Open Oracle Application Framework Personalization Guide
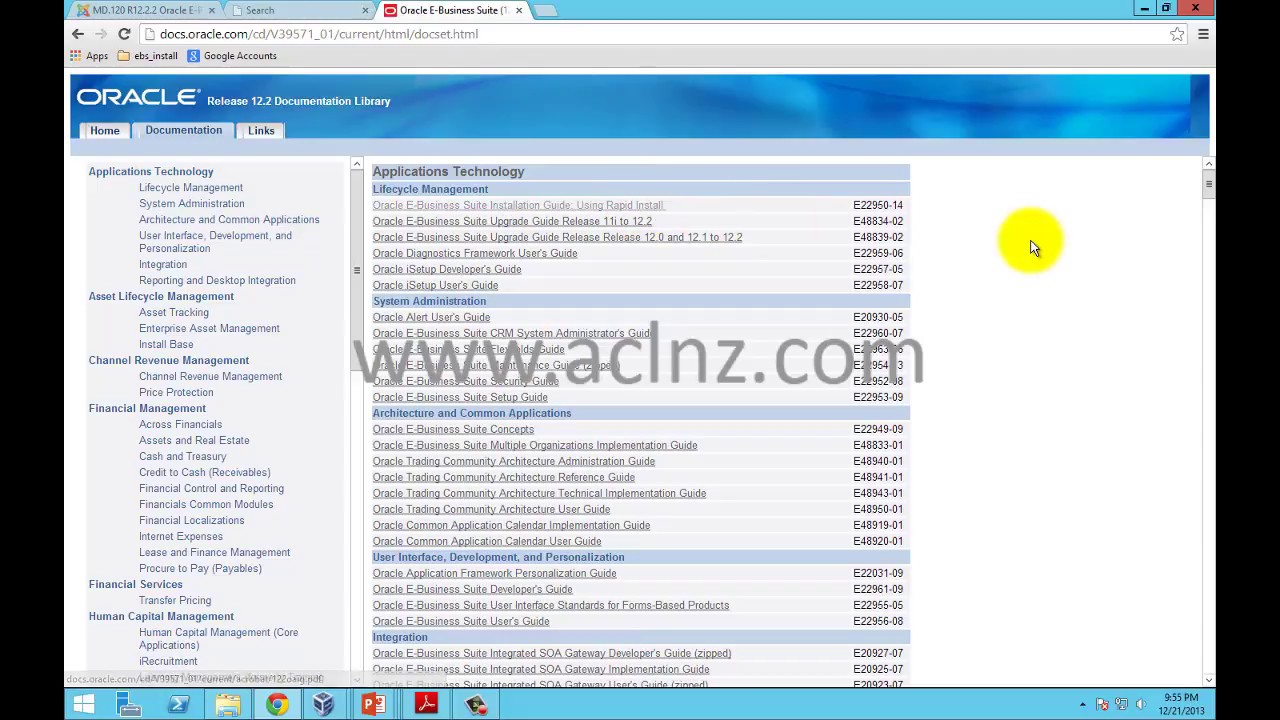 (494, 574)
